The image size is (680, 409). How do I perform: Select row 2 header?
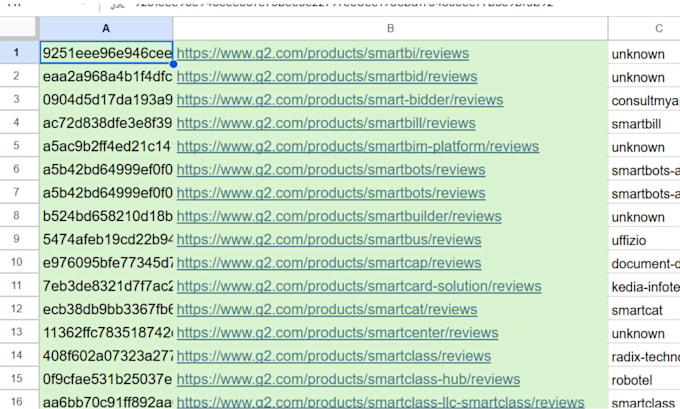point(19,76)
